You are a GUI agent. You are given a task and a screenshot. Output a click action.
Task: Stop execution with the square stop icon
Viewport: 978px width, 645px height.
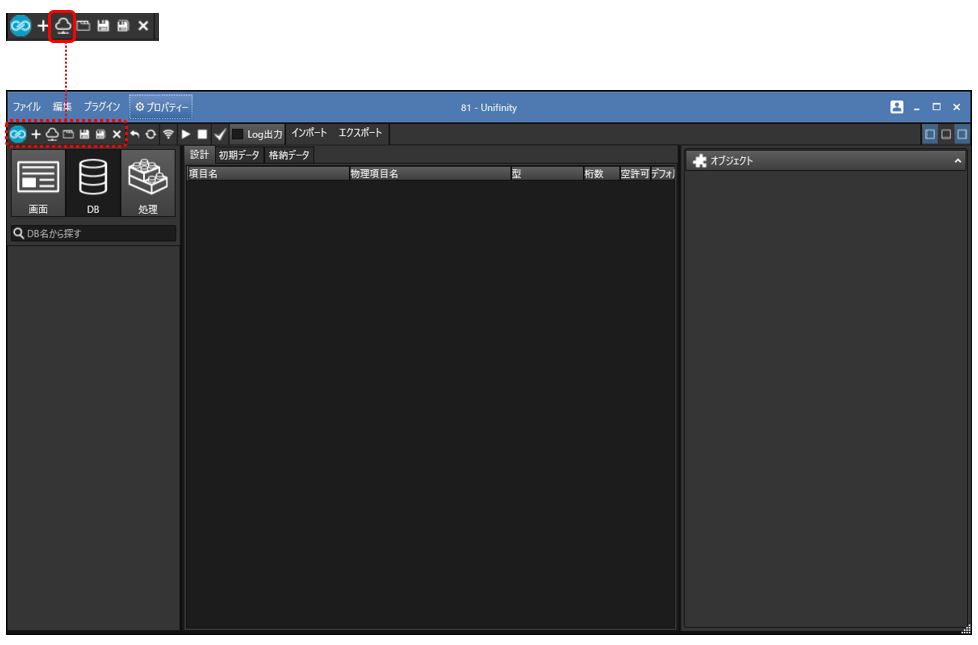(x=202, y=134)
